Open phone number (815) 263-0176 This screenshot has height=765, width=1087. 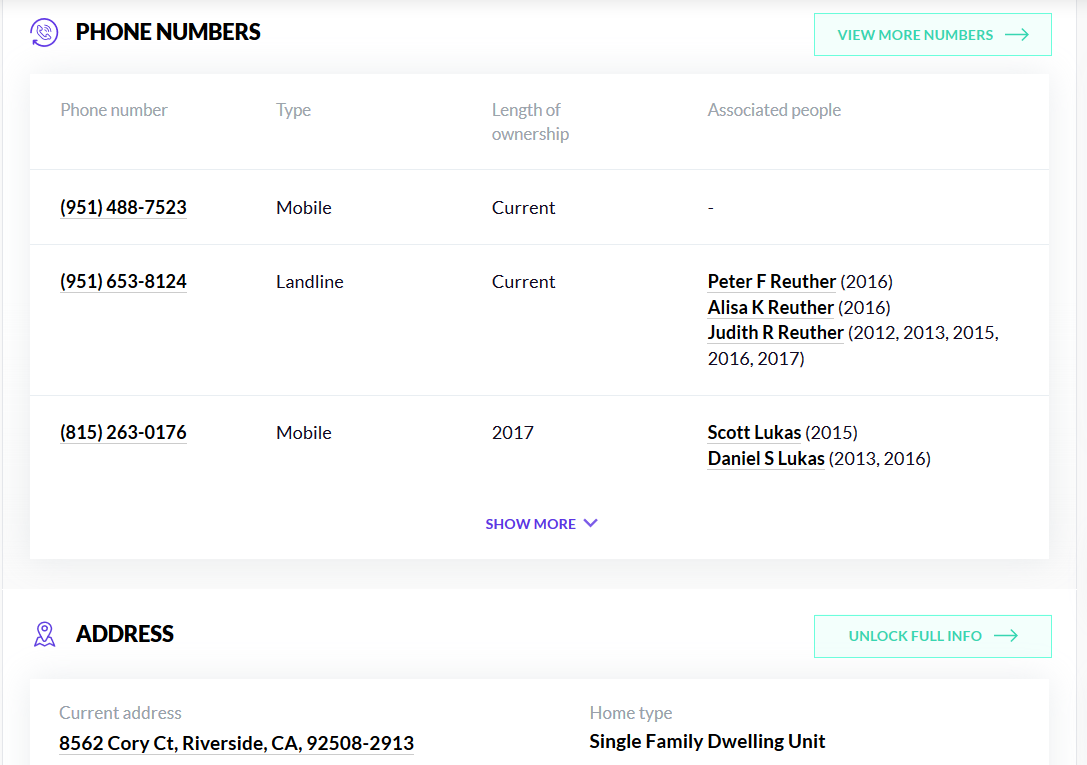(123, 432)
